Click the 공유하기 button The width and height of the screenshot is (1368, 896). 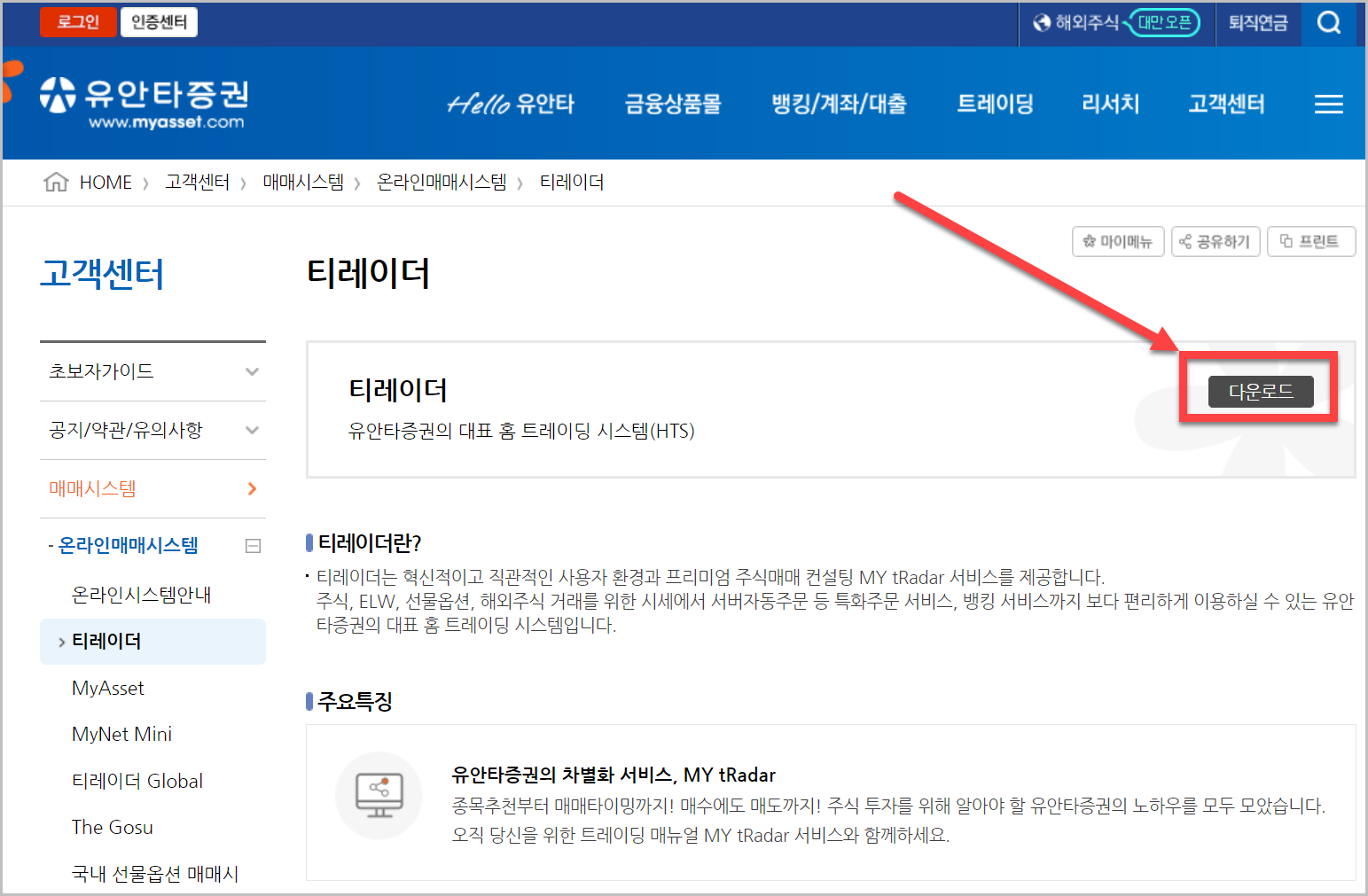click(1216, 241)
